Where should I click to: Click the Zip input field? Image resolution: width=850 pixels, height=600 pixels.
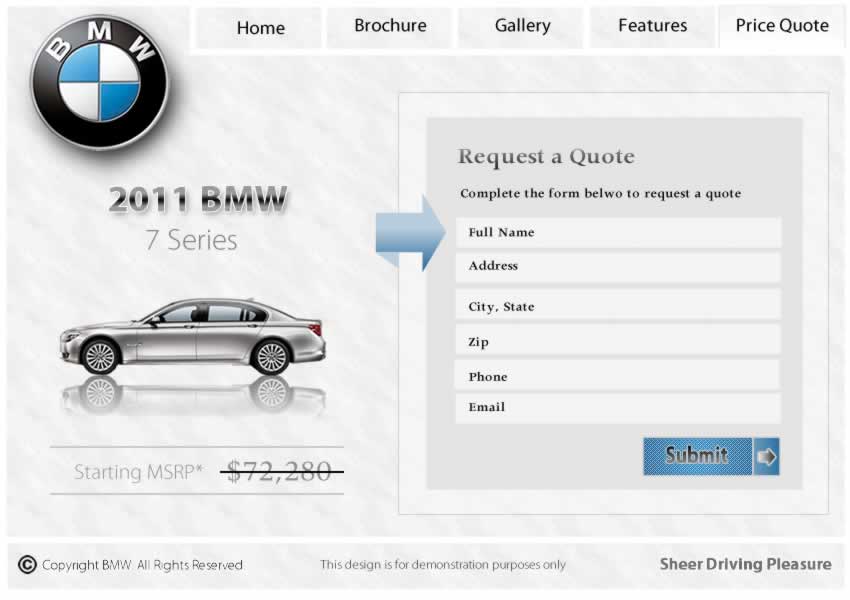(x=618, y=340)
